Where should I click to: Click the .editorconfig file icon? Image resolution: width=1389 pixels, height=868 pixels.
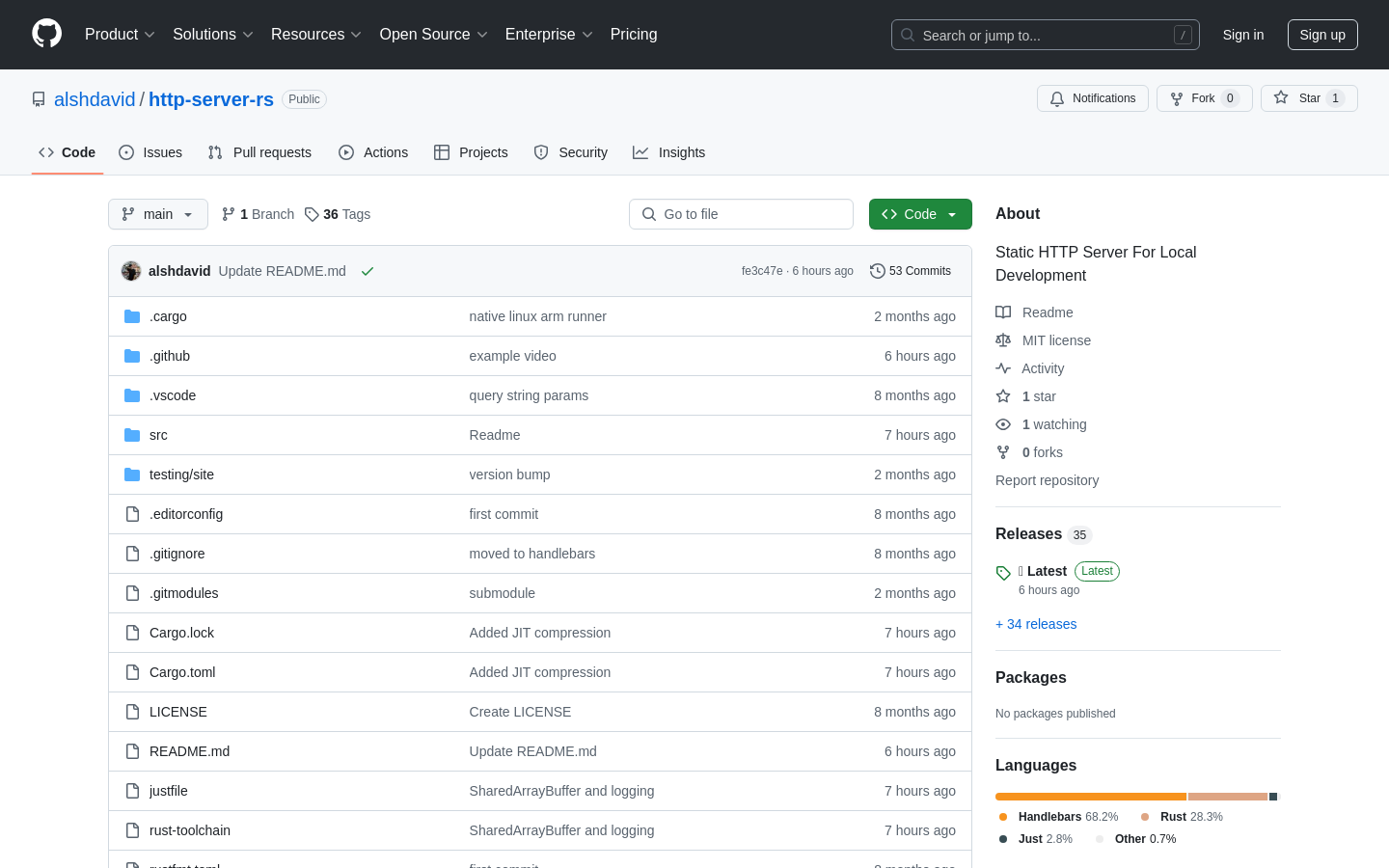tap(132, 514)
